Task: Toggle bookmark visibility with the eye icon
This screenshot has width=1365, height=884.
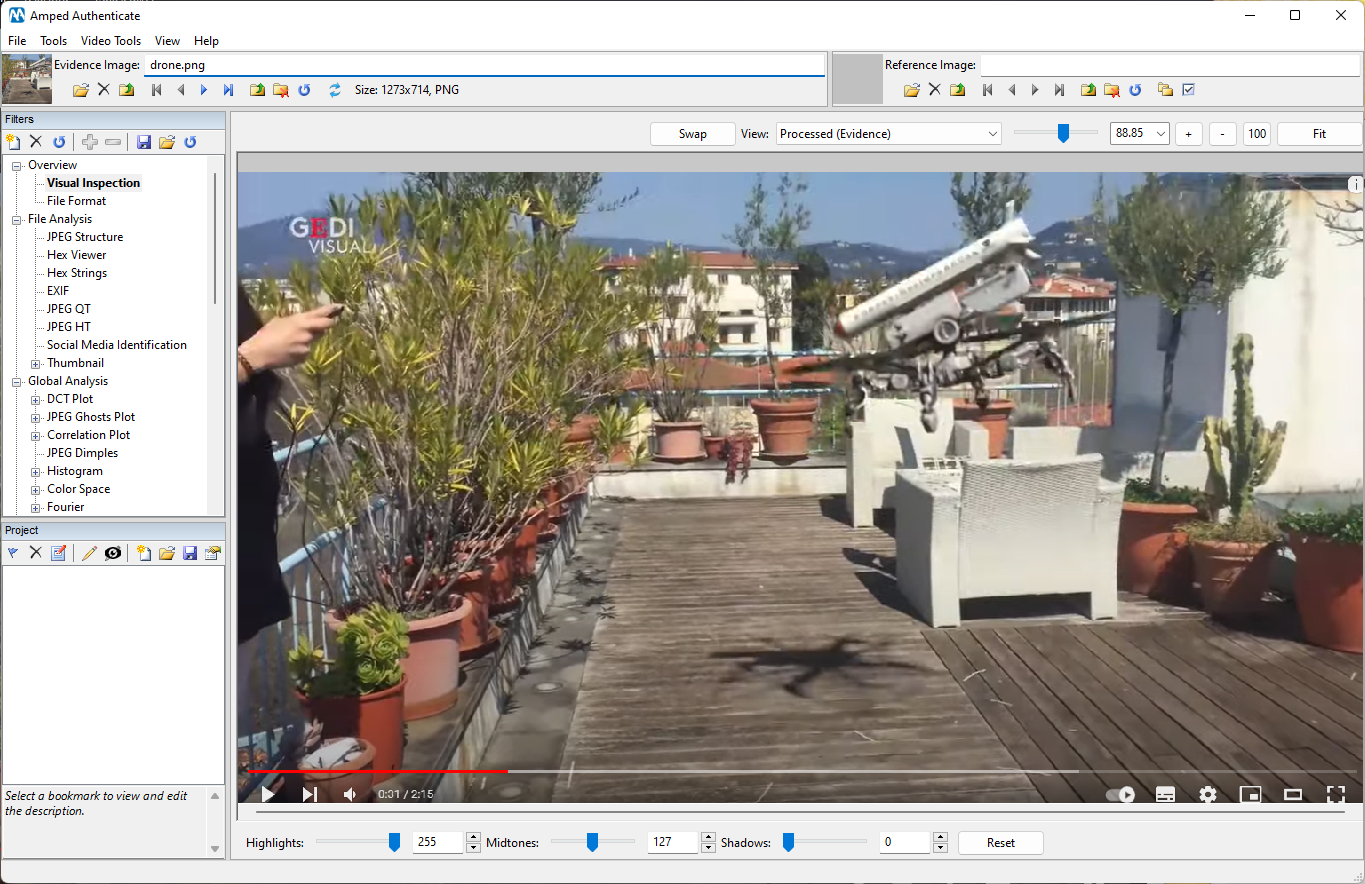Action: 113,552
